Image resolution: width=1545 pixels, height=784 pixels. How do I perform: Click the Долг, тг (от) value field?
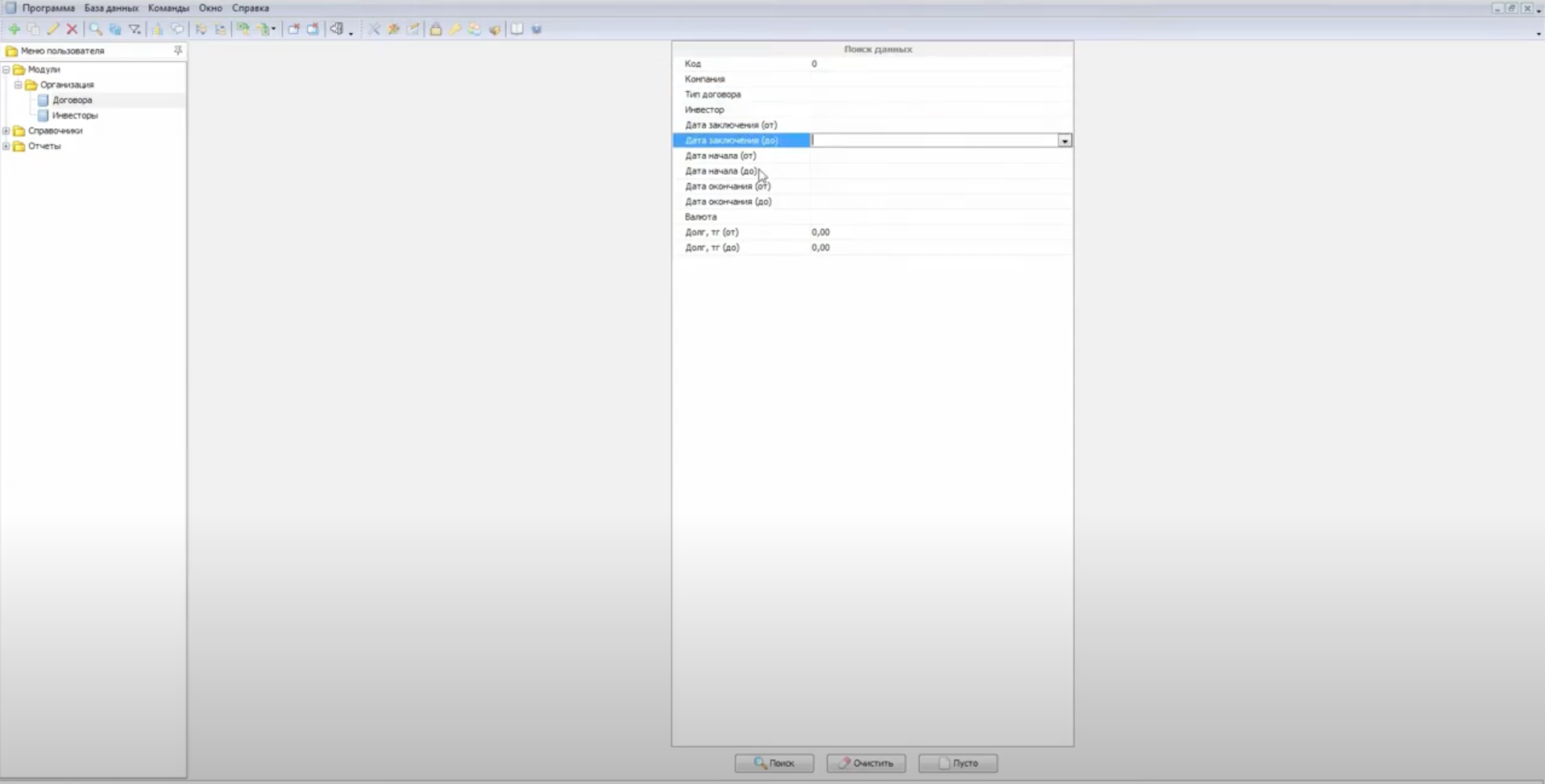(941, 232)
